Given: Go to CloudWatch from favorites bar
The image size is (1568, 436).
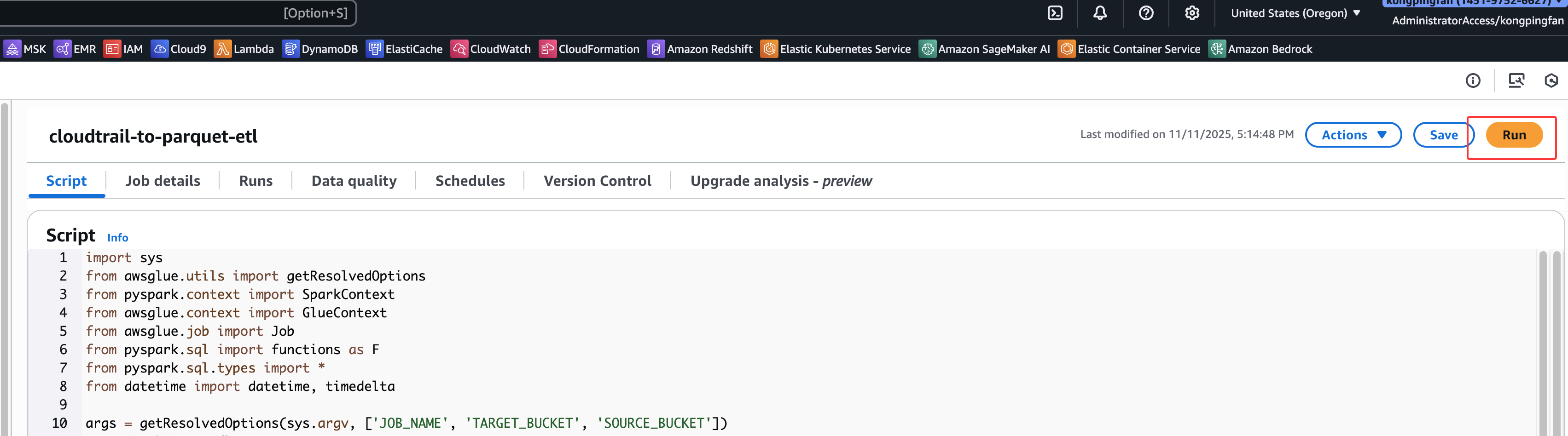Looking at the screenshot, I should coord(491,49).
